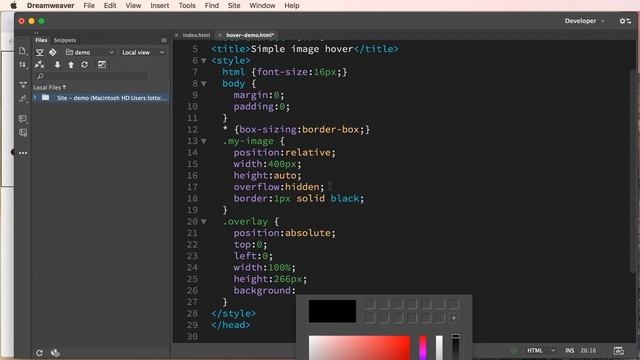Image resolution: width=640 pixels, height=360 pixels.
Task: Click the synchronize refresh icon in Files panel
Action: [84, 64]
